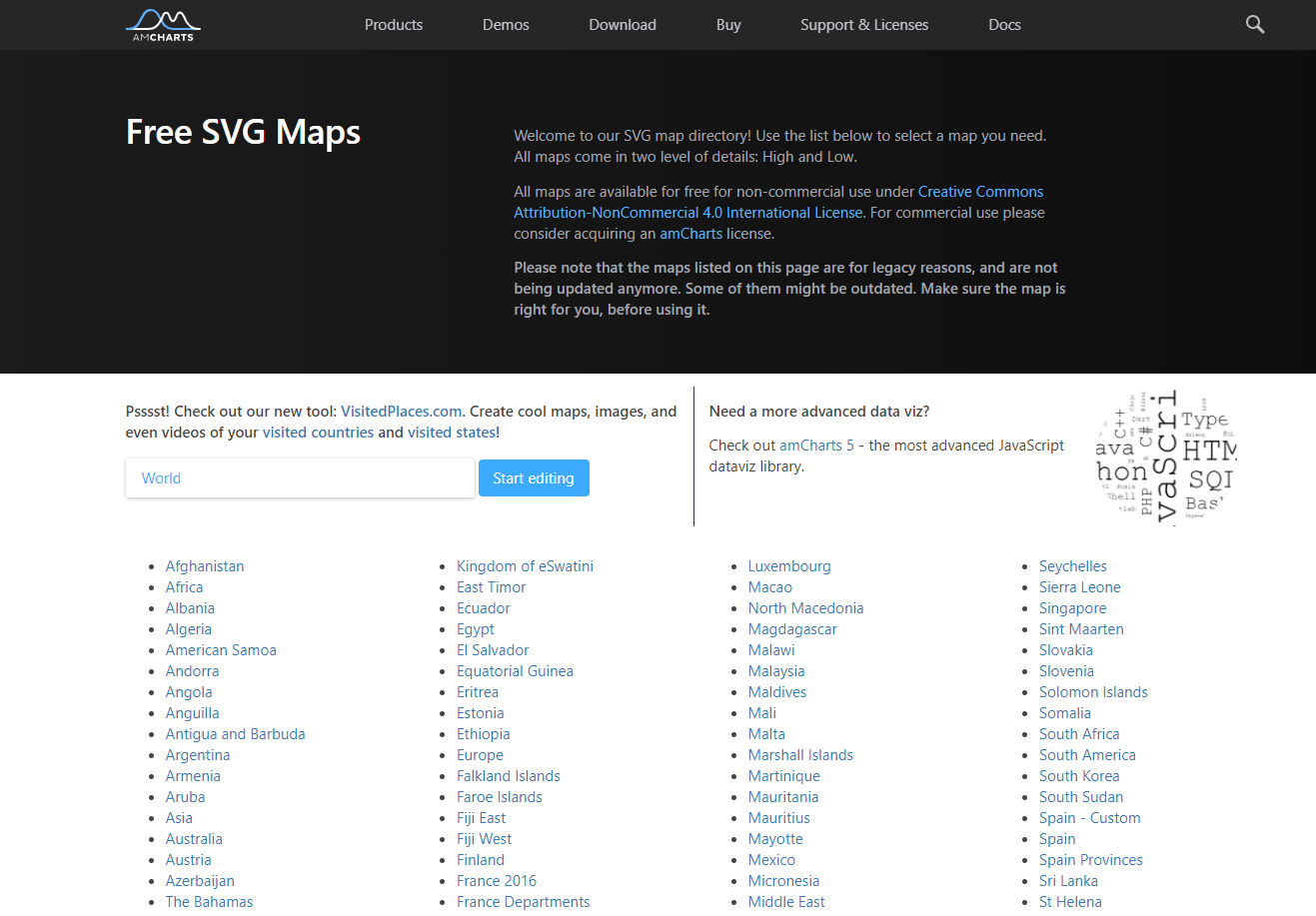This screenshot has height=916, width=1316.
Task: Select the Albania map
Action: 190,608
